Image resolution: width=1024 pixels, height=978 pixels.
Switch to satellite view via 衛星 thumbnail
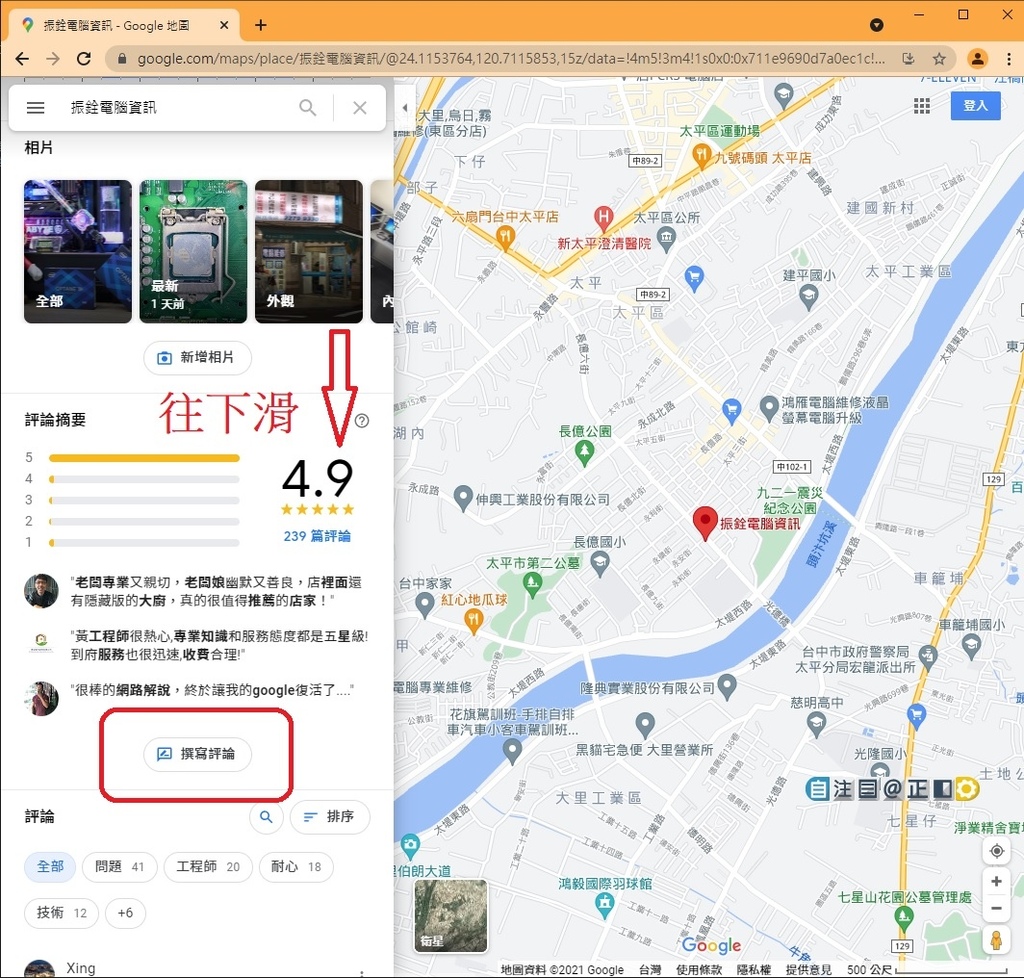click(451, 915)
